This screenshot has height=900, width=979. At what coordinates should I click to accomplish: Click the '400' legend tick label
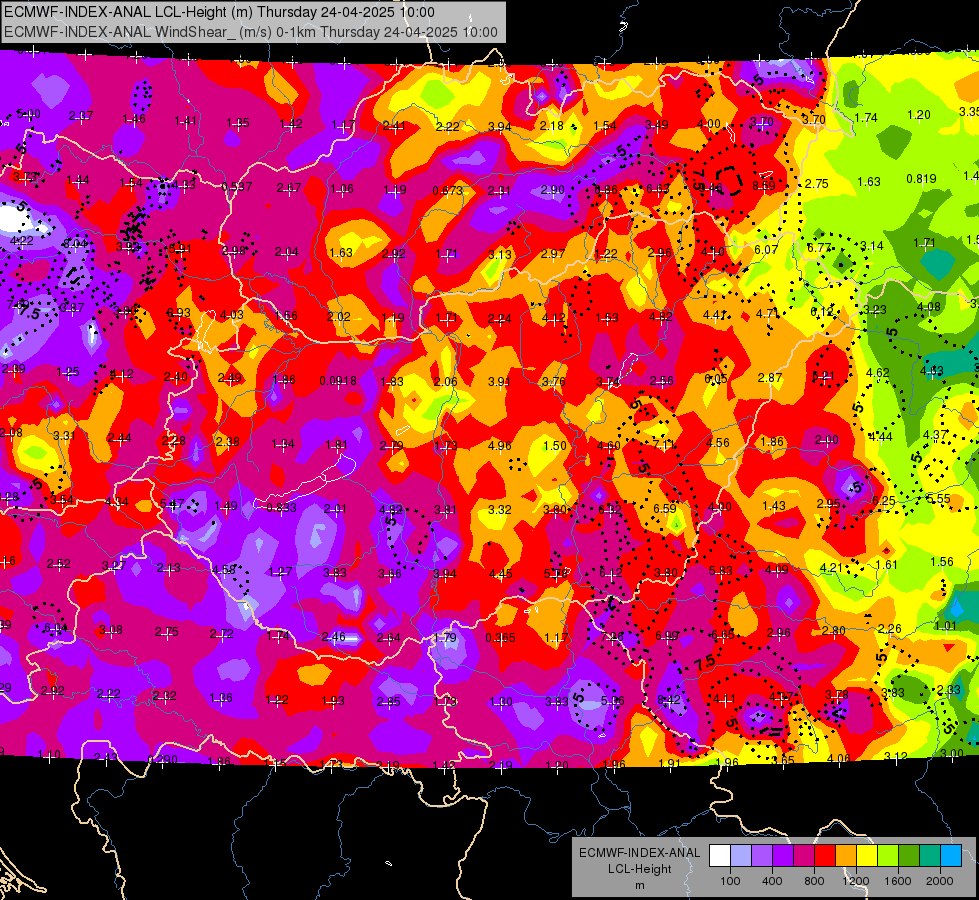(x=772, y=881)
